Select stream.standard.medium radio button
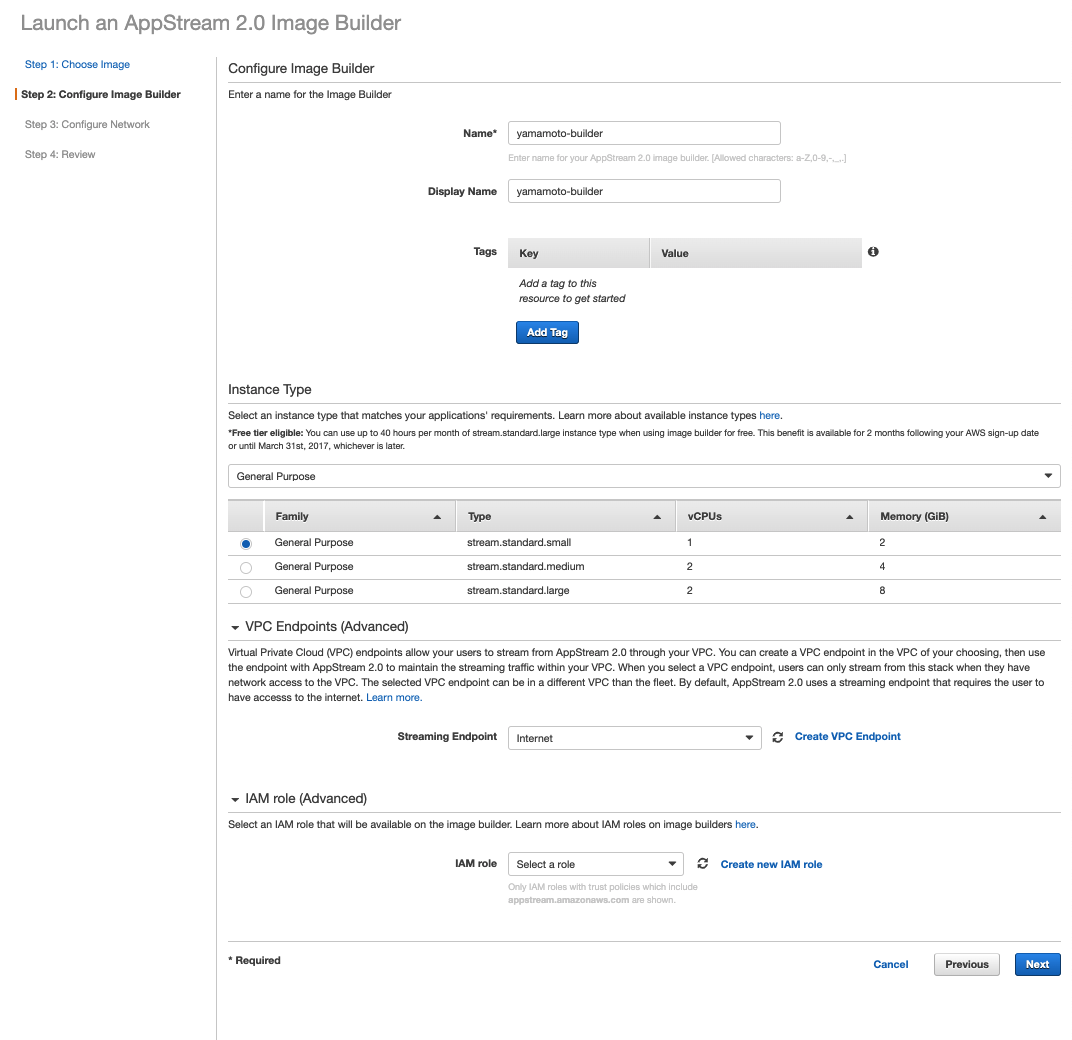1072x1040 pixels. pyautogui.click(x=246, y=568)
